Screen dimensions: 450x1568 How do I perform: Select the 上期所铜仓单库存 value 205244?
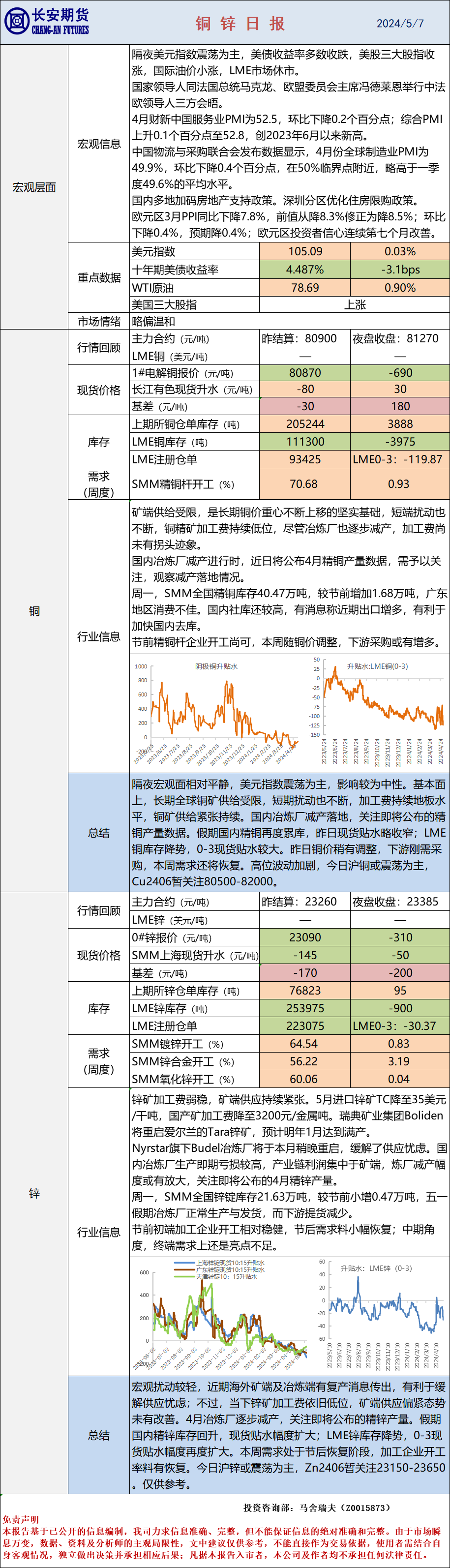coord(304,423)
